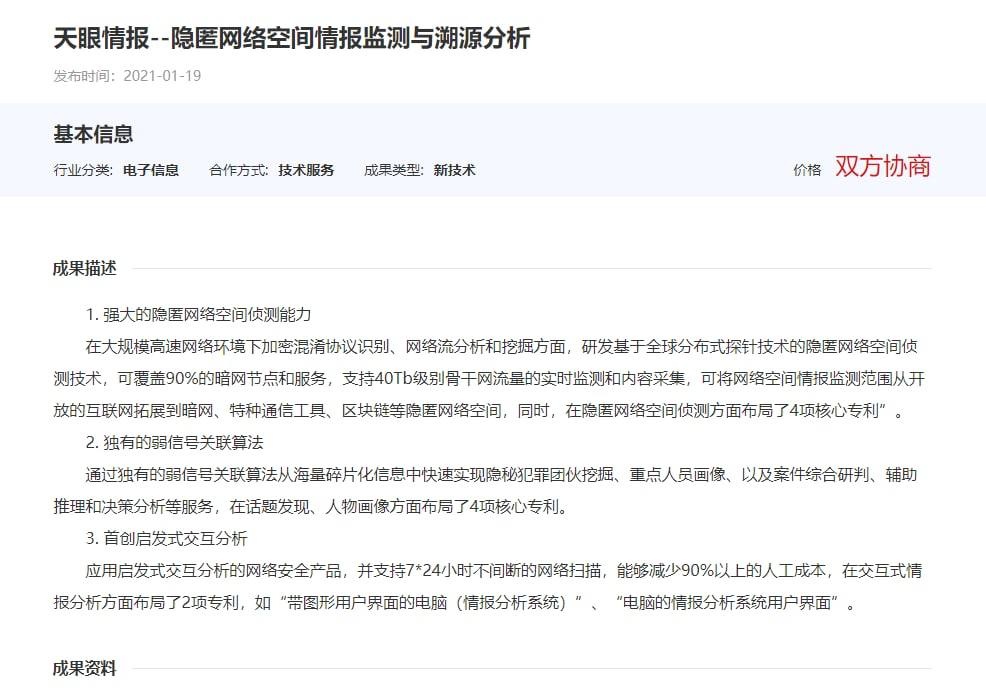Screen dimensions: 986x695
Task: Click the line starting 推理和决策分析等服务
Action: click(311, 507)
